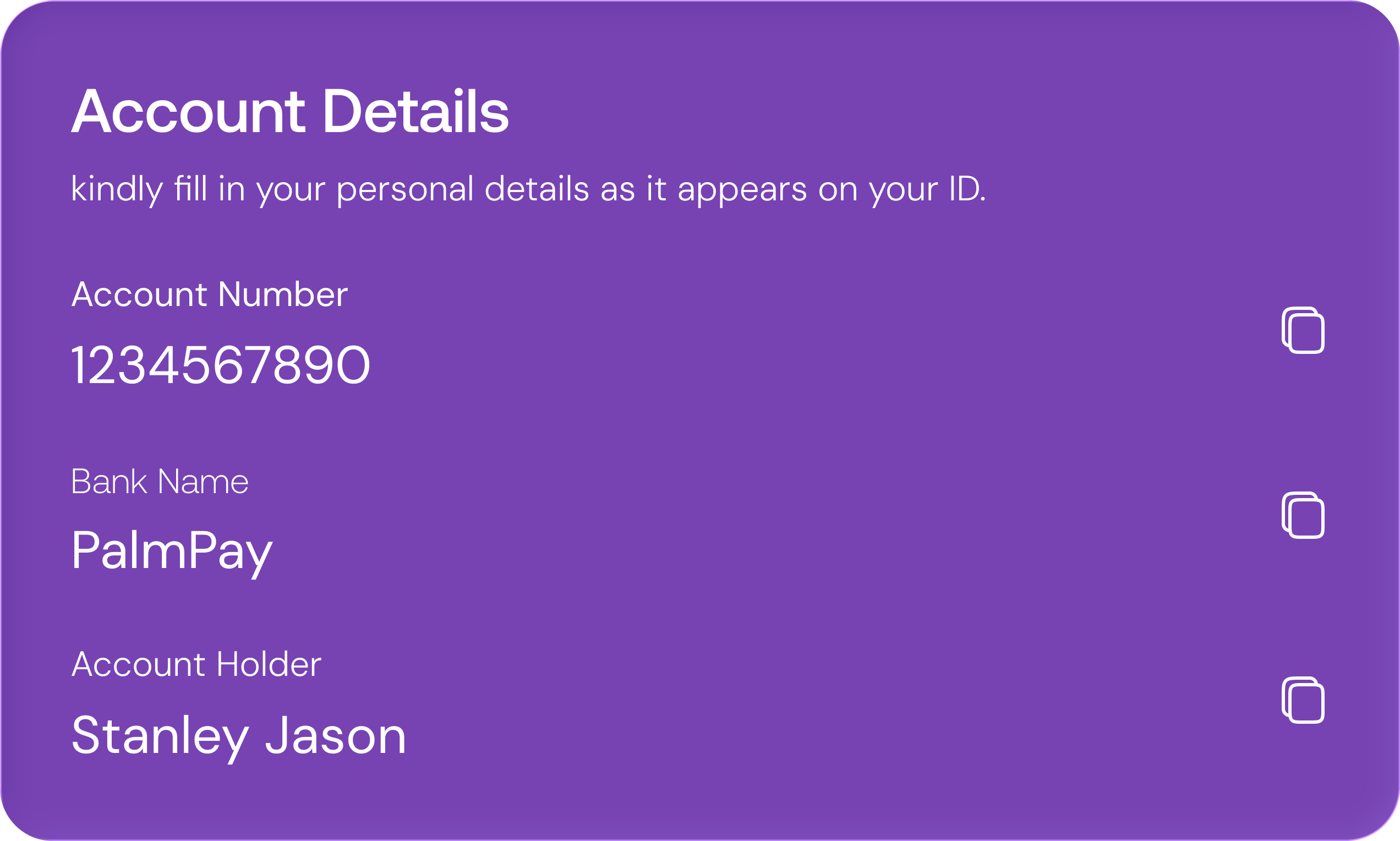
Task: Select the PalmPay bank name value
Action: 172,551
